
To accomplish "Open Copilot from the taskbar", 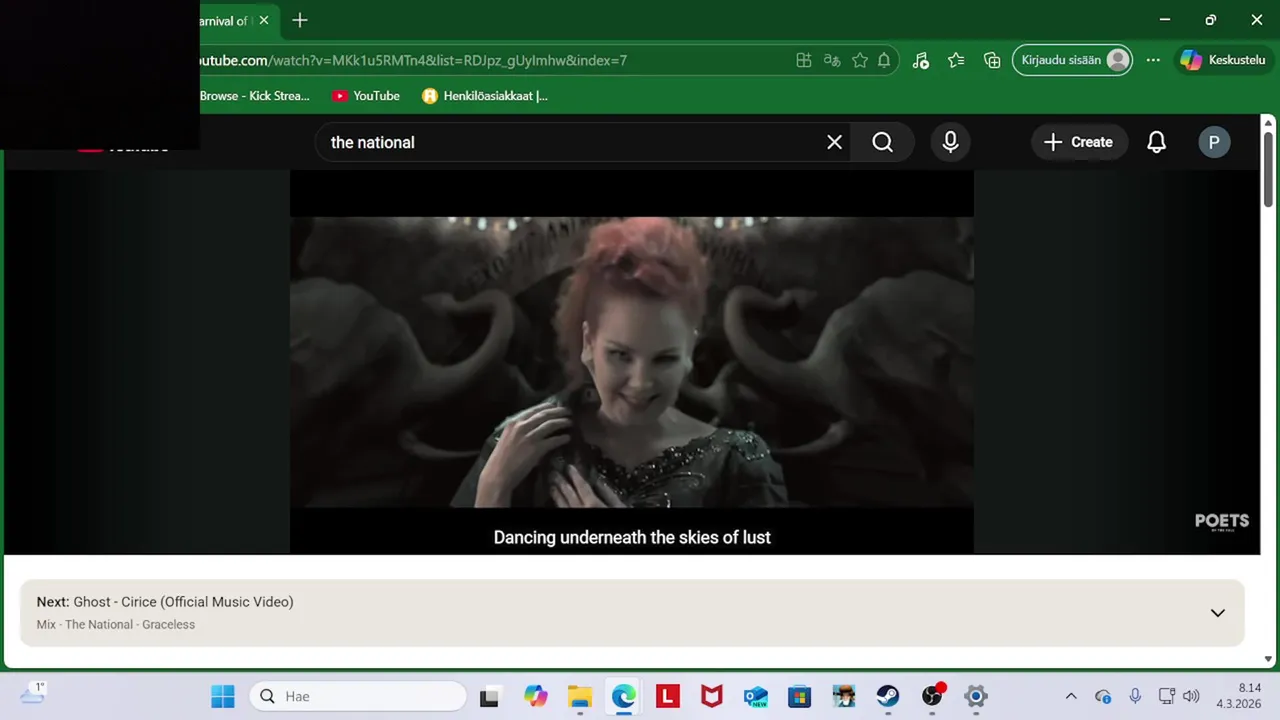I will coord(536,696).
